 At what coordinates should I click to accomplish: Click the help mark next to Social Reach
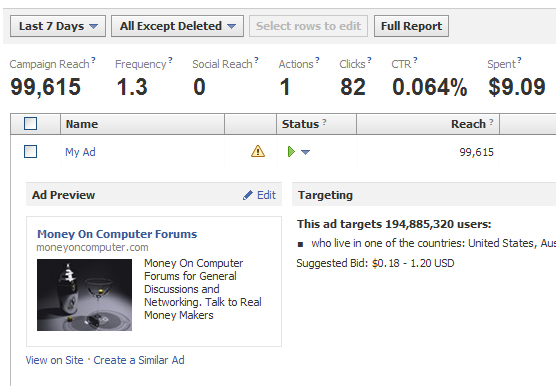coord(256,60)
